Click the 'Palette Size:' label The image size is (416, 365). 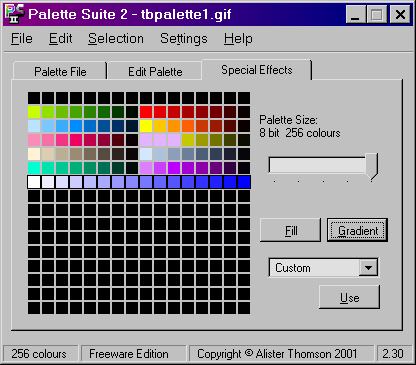pos(288,120)
